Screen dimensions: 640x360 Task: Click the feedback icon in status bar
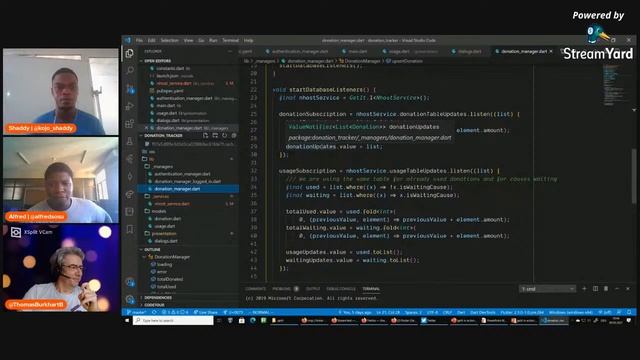pyautogui.click(x=619, y=312)
